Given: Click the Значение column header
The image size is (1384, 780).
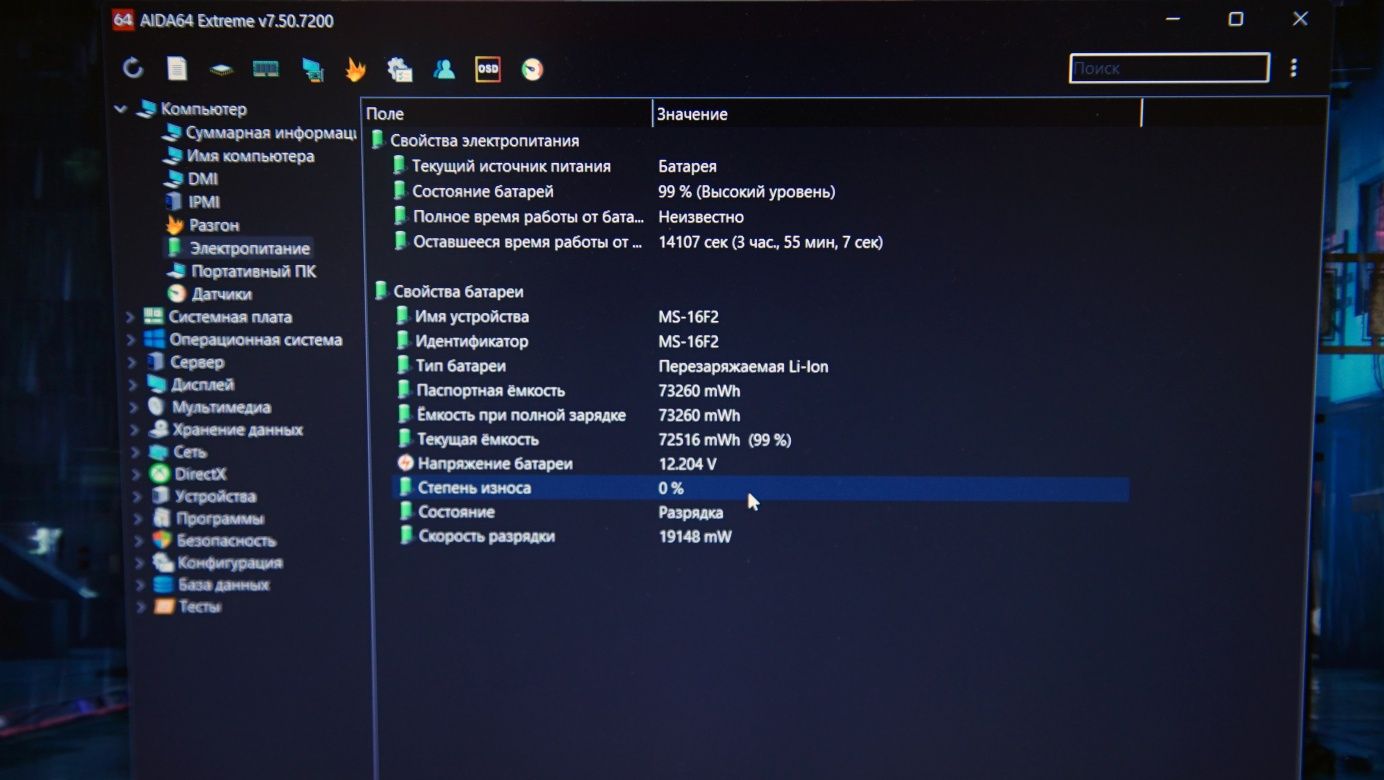Looking at the screenshot, I should pos(896,114).
